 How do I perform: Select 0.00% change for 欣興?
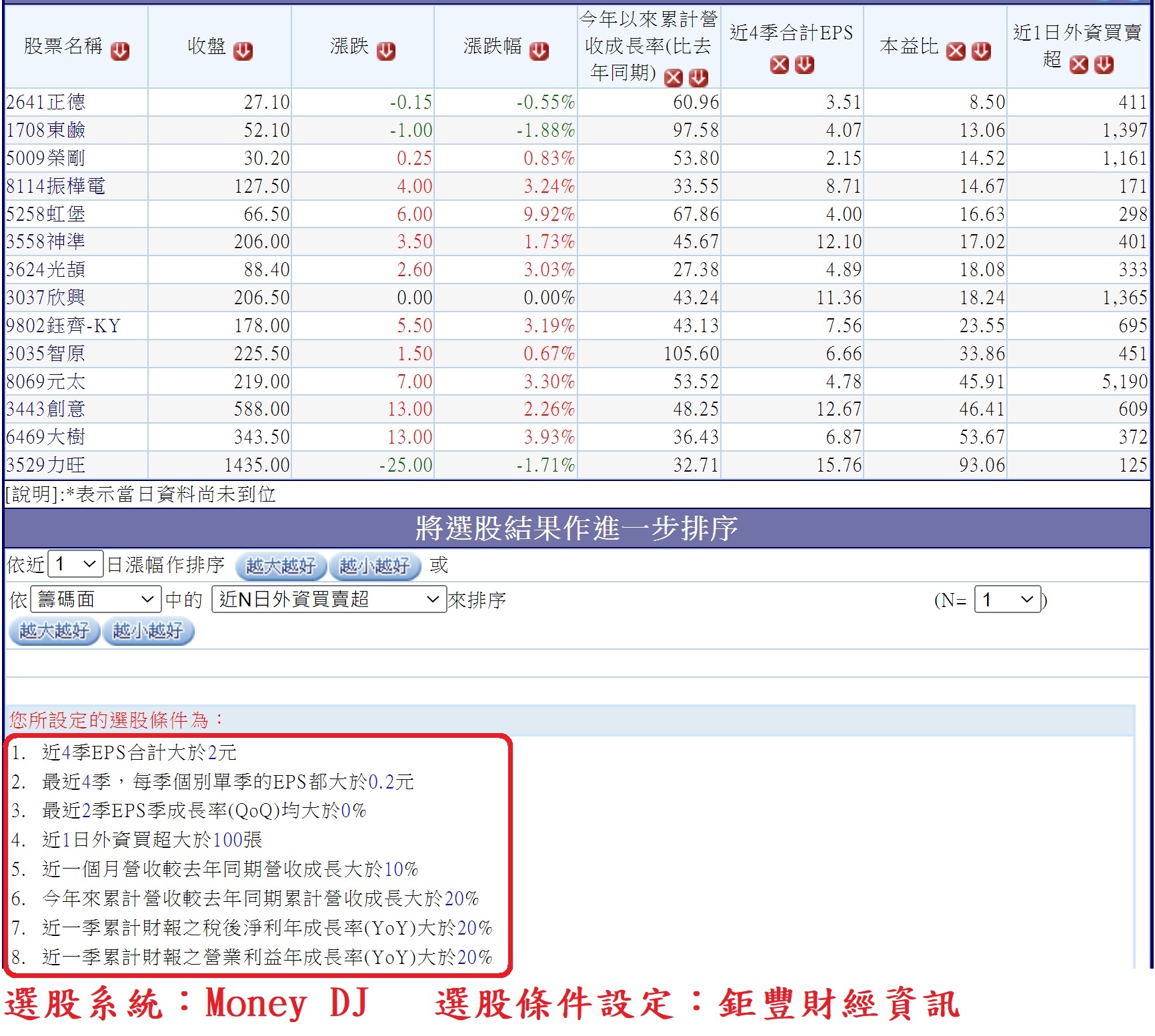click(549, 298)
